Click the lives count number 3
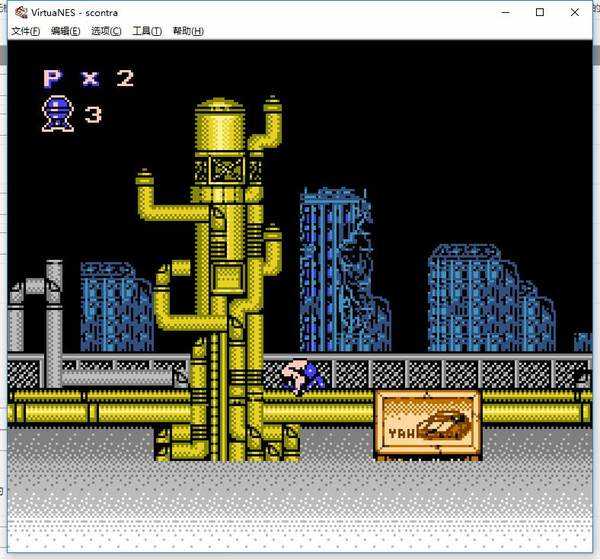 pyautogui.click(x=93, y=114)
